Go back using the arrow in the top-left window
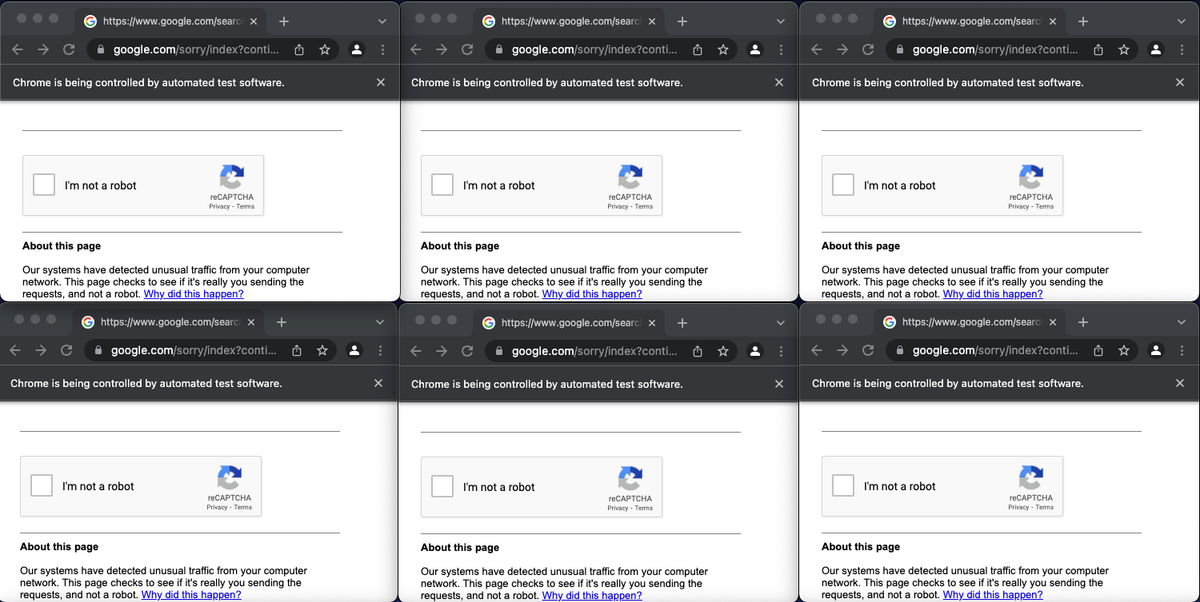Screen dimensions: 1200x602 18,49
